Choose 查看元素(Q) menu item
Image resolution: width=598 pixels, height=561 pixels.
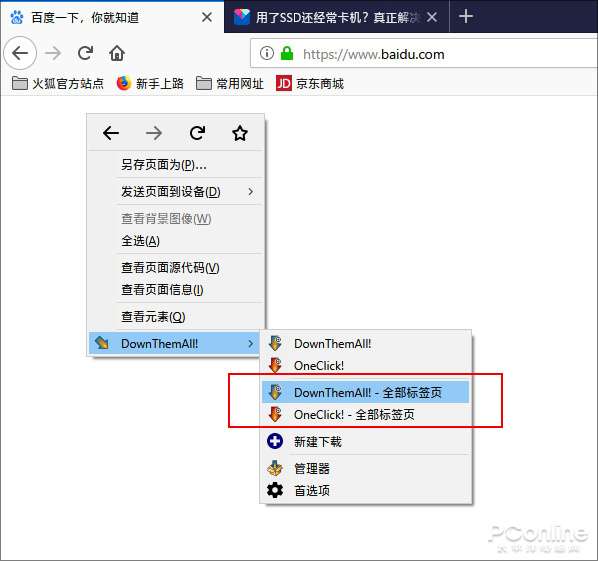click(176, 317)
